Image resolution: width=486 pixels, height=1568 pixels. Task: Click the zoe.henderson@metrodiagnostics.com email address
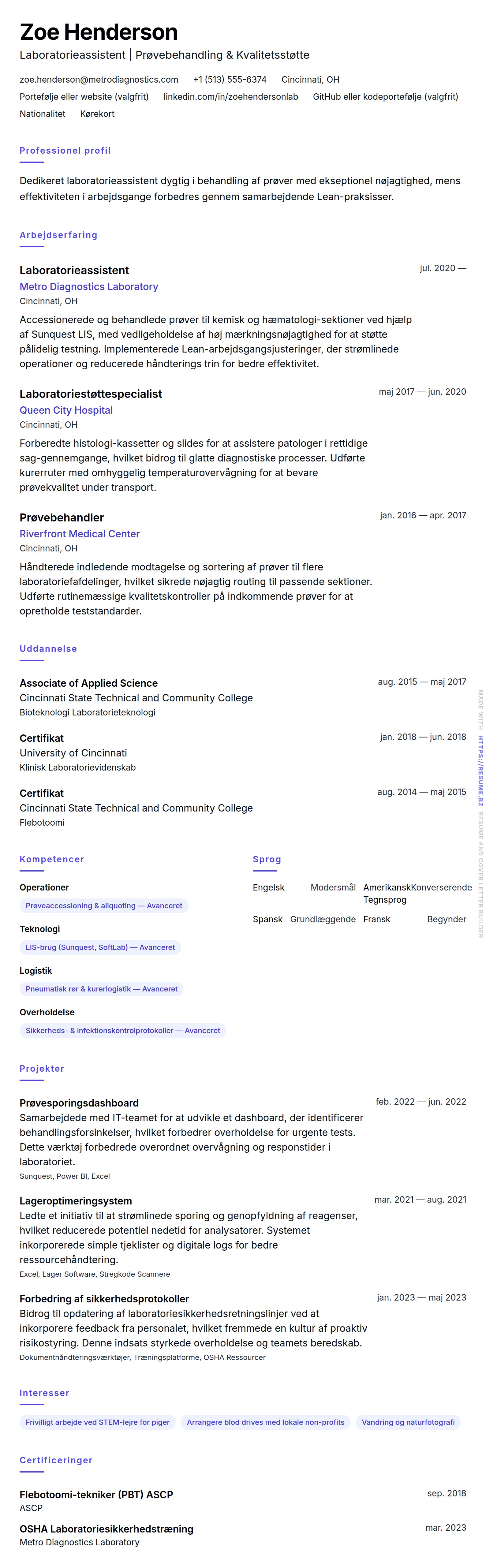click(99, 80)
